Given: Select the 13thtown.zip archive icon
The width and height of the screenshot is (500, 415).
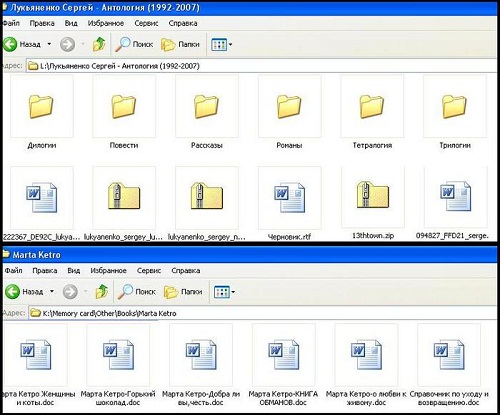Looking at the screenshot, I should coord(373,195).
